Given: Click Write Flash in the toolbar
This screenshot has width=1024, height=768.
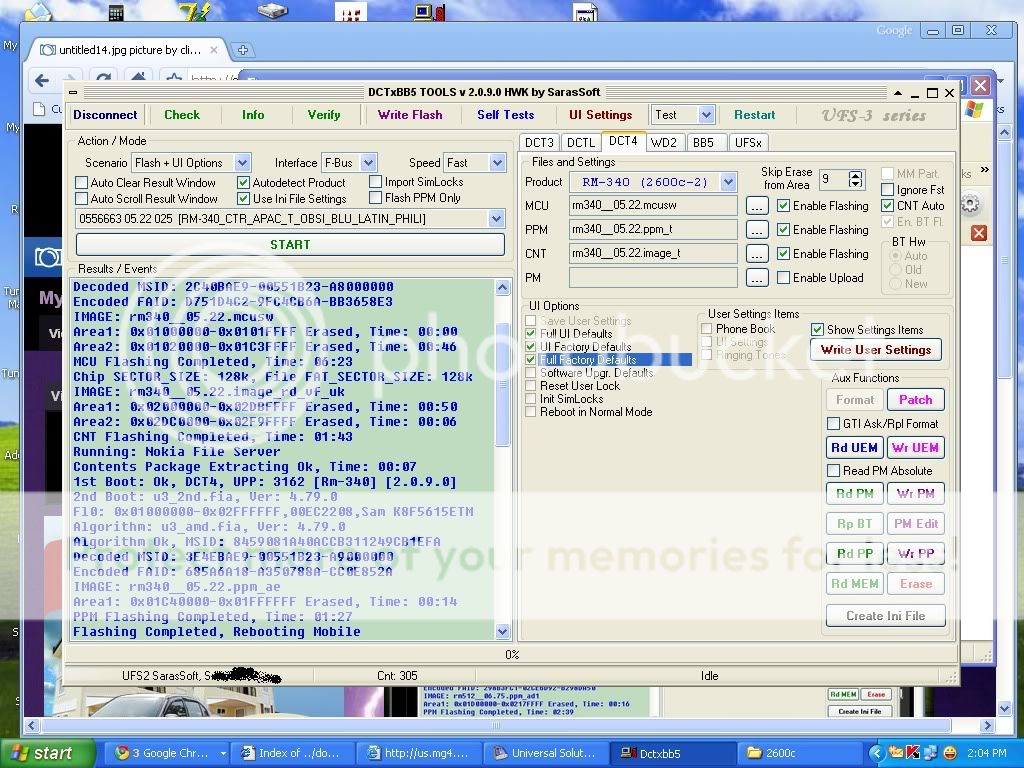Looking at the screenshot, I should 409,115.
